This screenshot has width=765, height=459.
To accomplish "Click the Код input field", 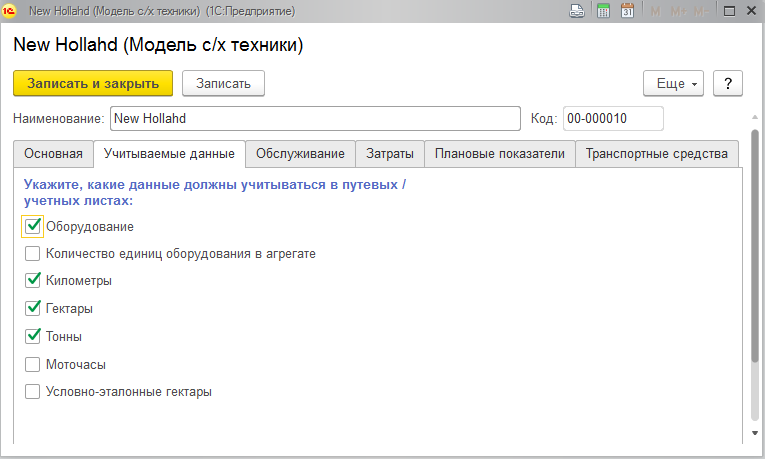I will 613,119.
